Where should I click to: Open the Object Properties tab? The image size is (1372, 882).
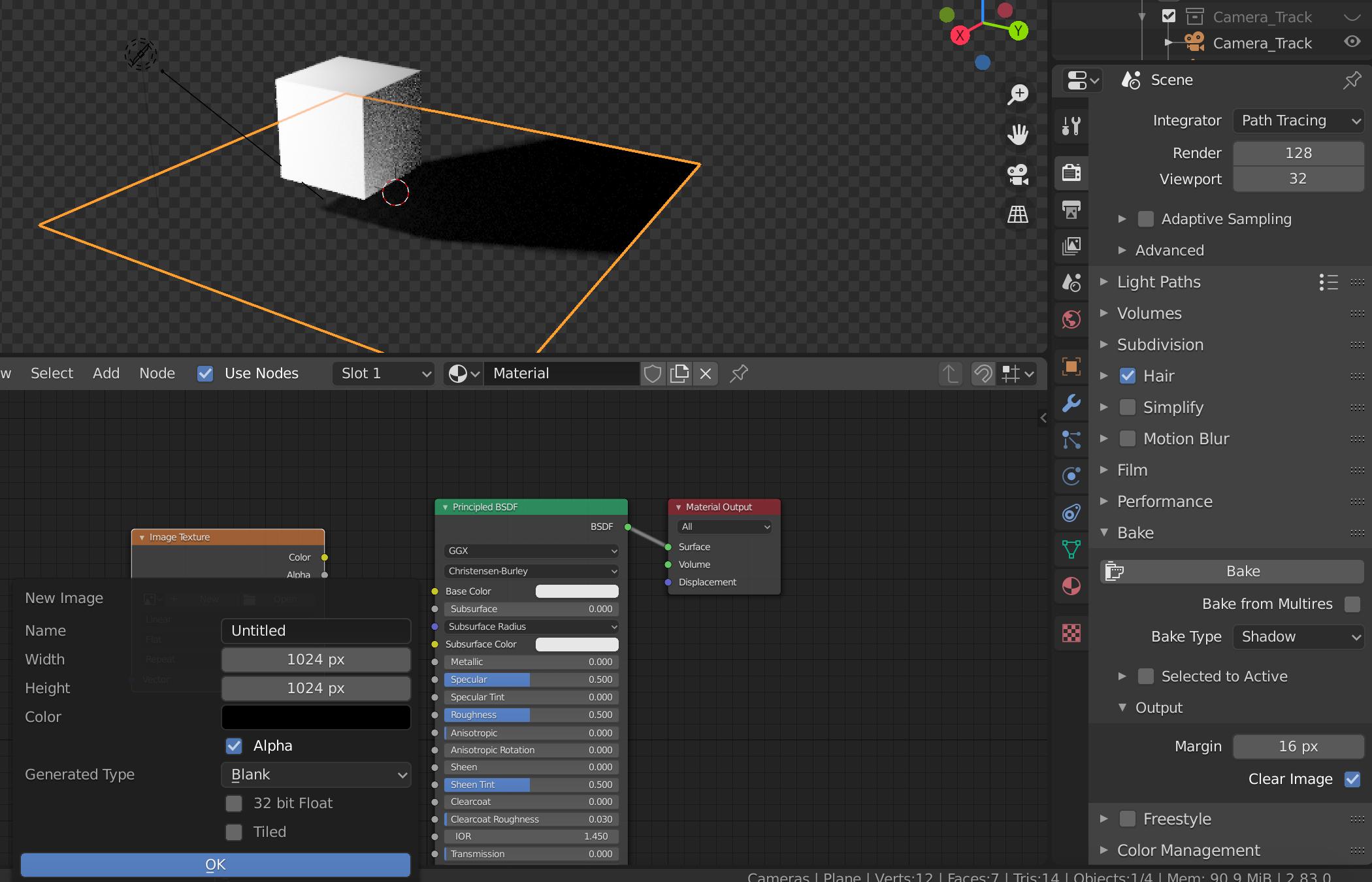coord(1072,367)
